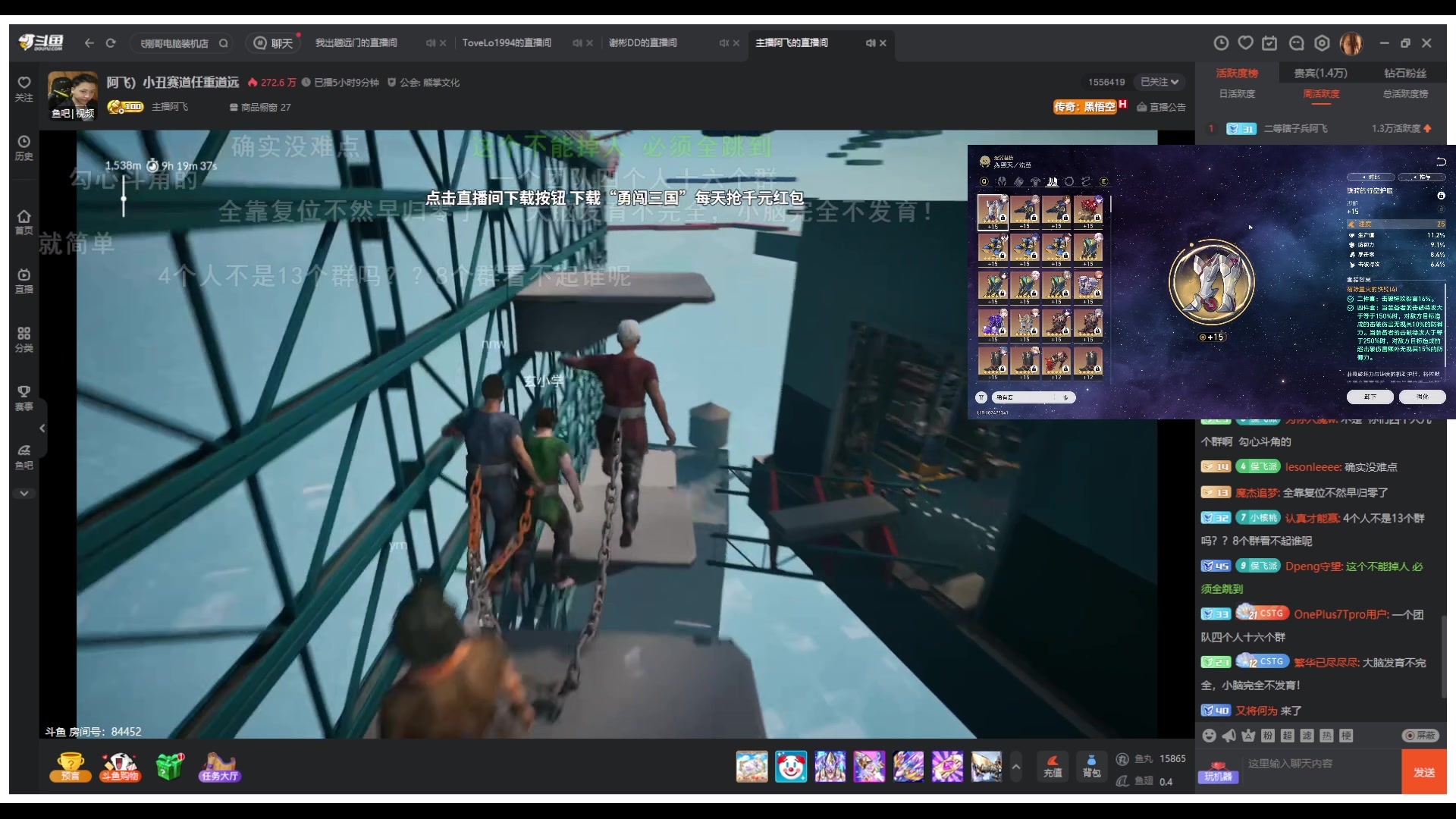Screen dimensions: 1456x819
Task: Select the 贵宾(1.4万) tab
Action: click(x=1320, y=74)
